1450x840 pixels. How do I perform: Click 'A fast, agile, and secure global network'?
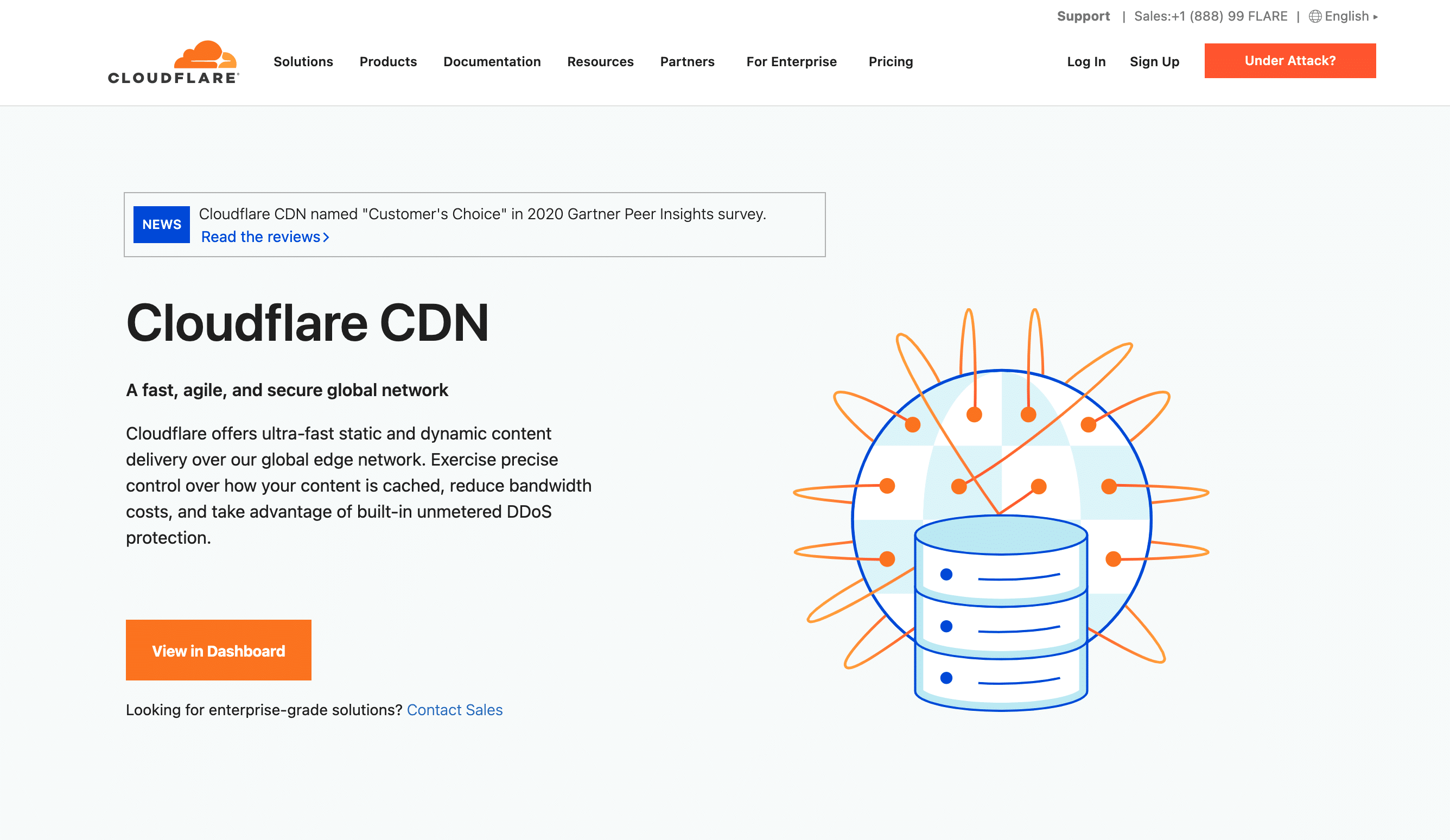pos(287,390)
